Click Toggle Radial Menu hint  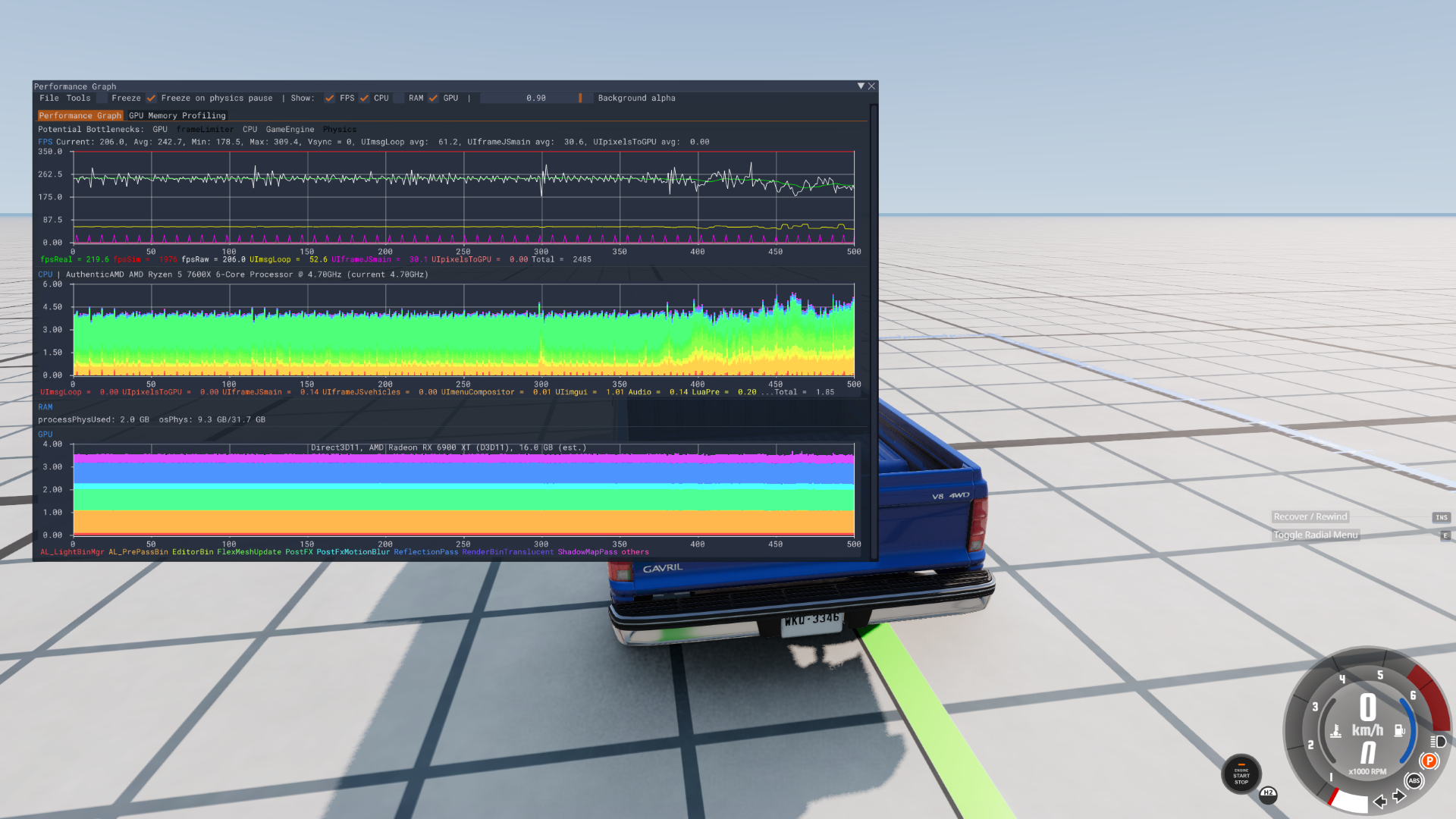tap(1315, 535)
